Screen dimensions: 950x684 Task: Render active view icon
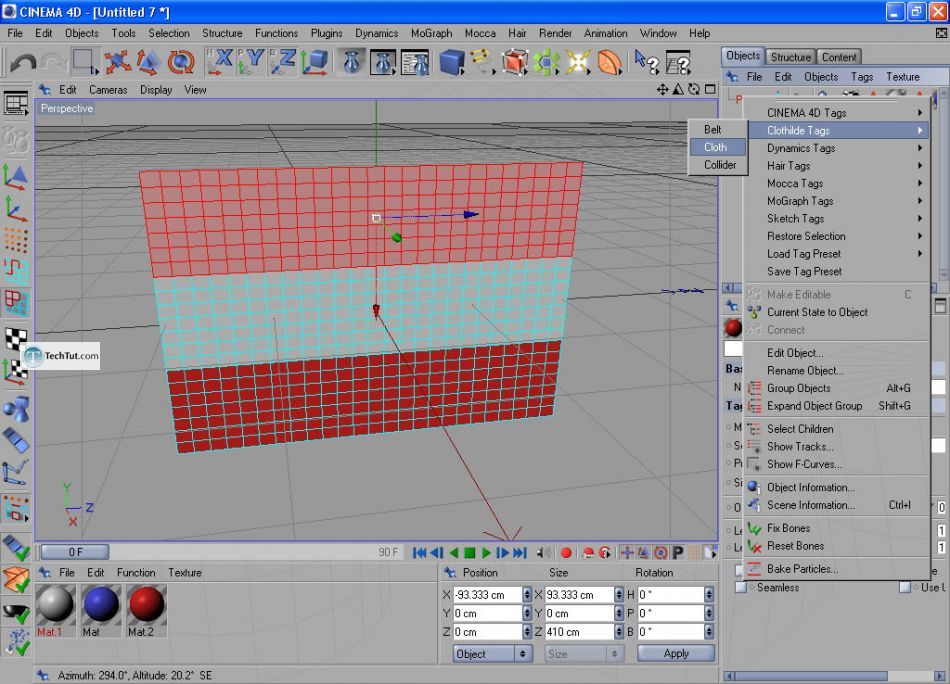point(351,62)
